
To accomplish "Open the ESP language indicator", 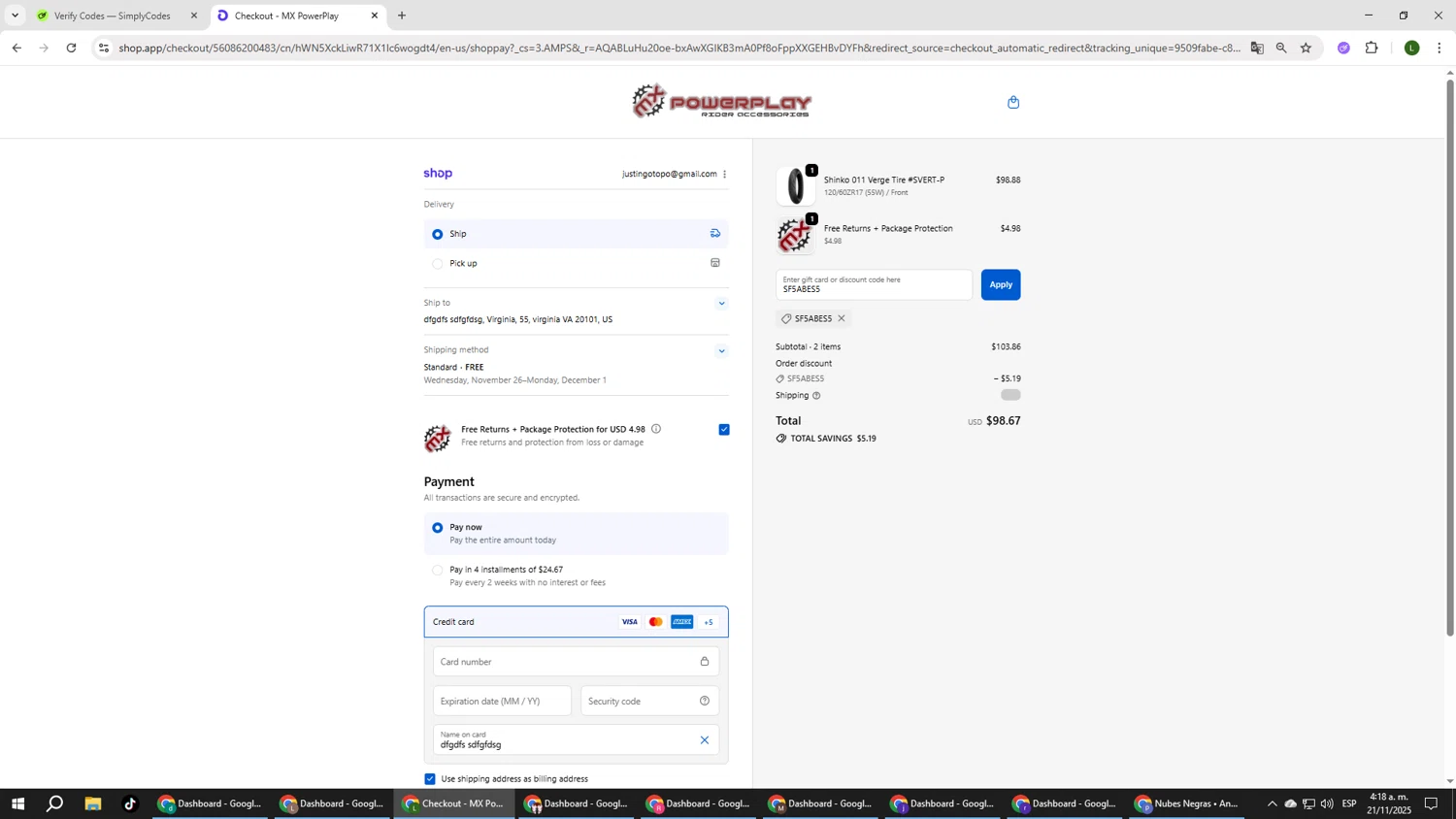I will (1349, 803).
